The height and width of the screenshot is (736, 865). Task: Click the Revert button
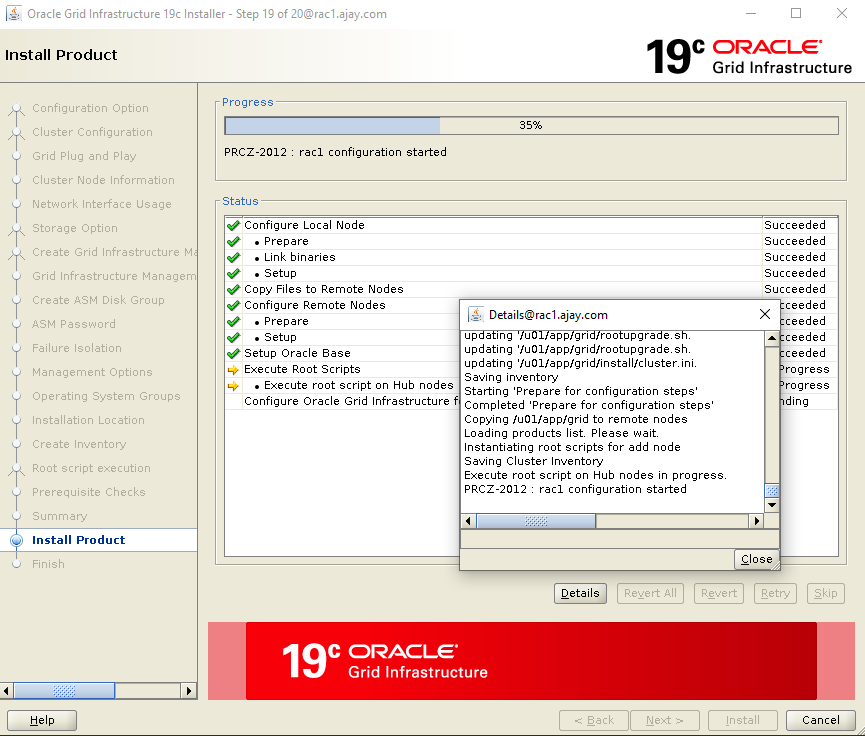pos(719,593)
